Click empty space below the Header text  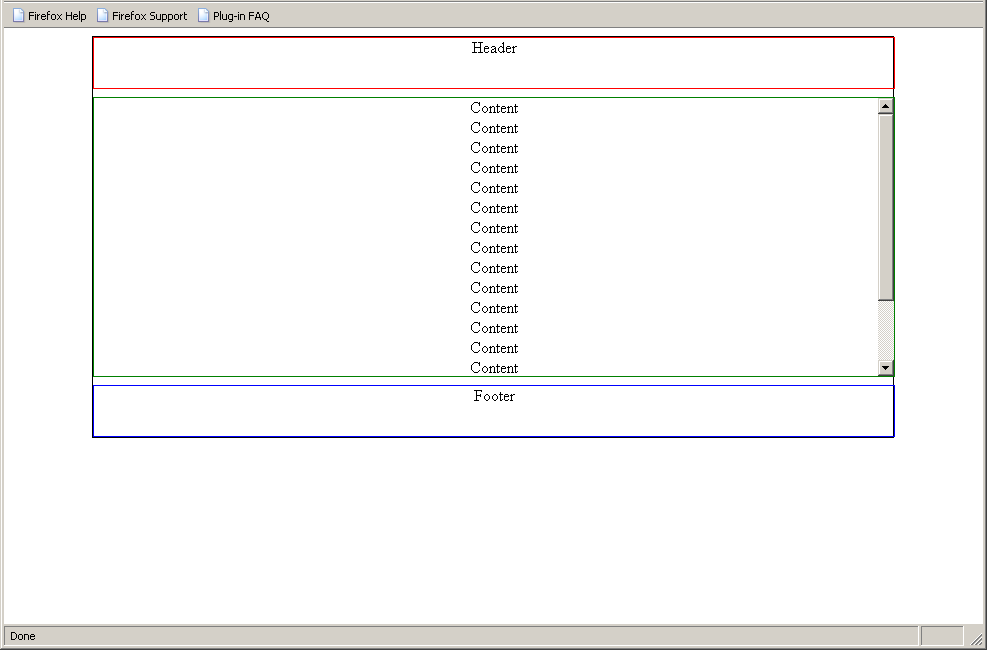point(494,74)
